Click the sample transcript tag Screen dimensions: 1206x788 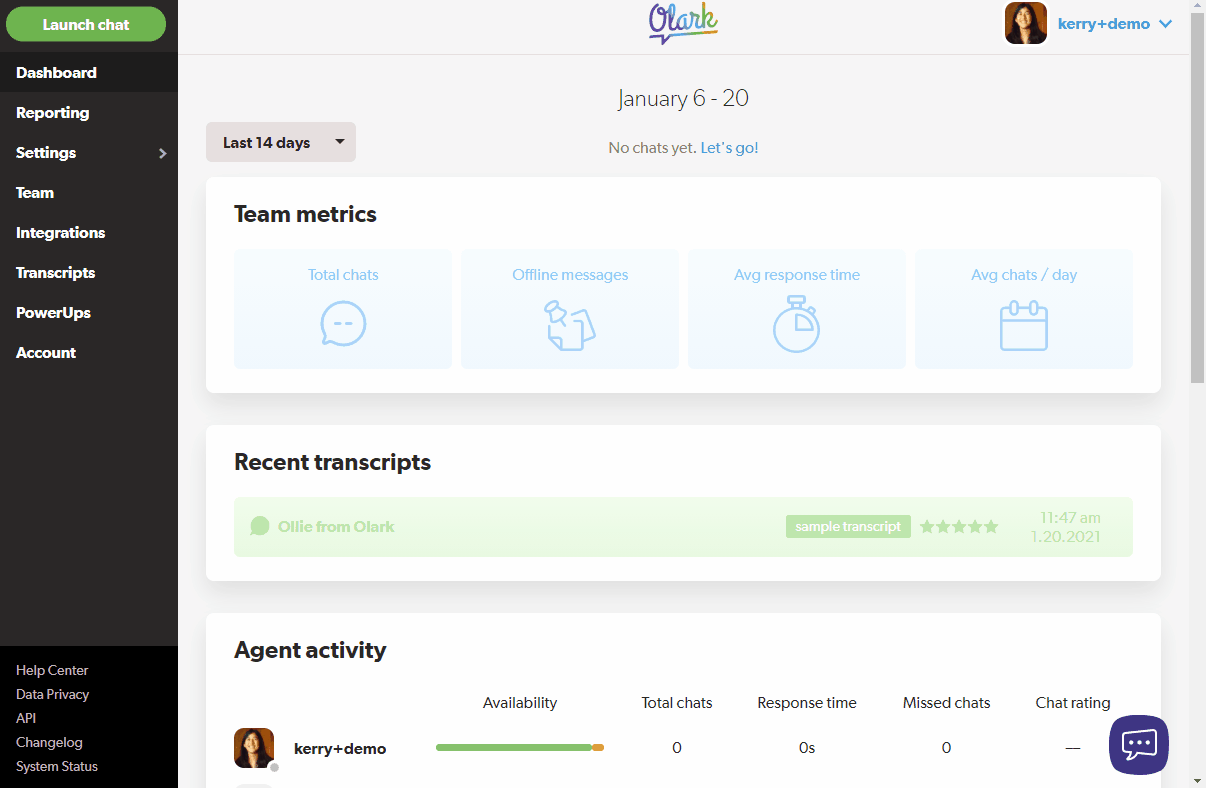848,526
